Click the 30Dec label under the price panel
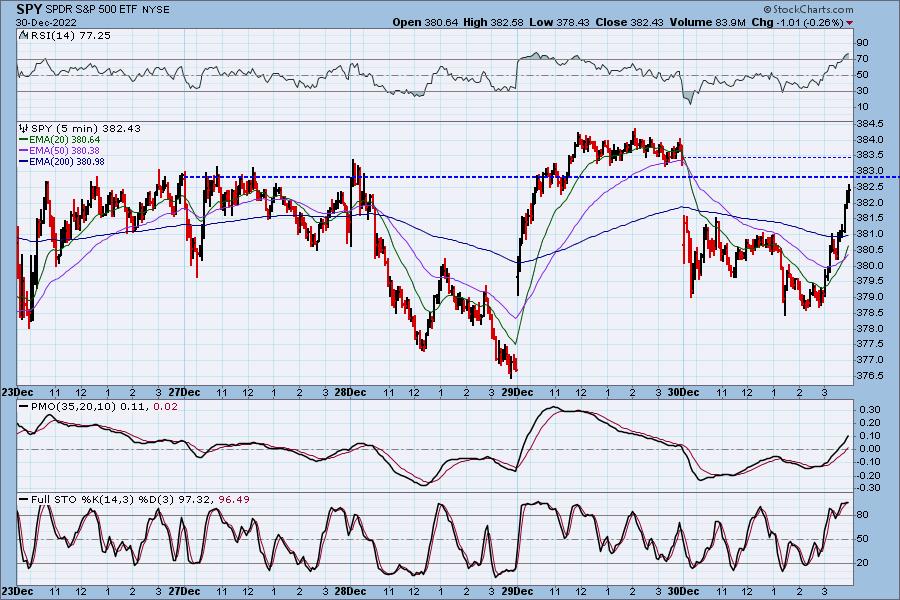Screen dimensions: 900x600 point(683,393)
